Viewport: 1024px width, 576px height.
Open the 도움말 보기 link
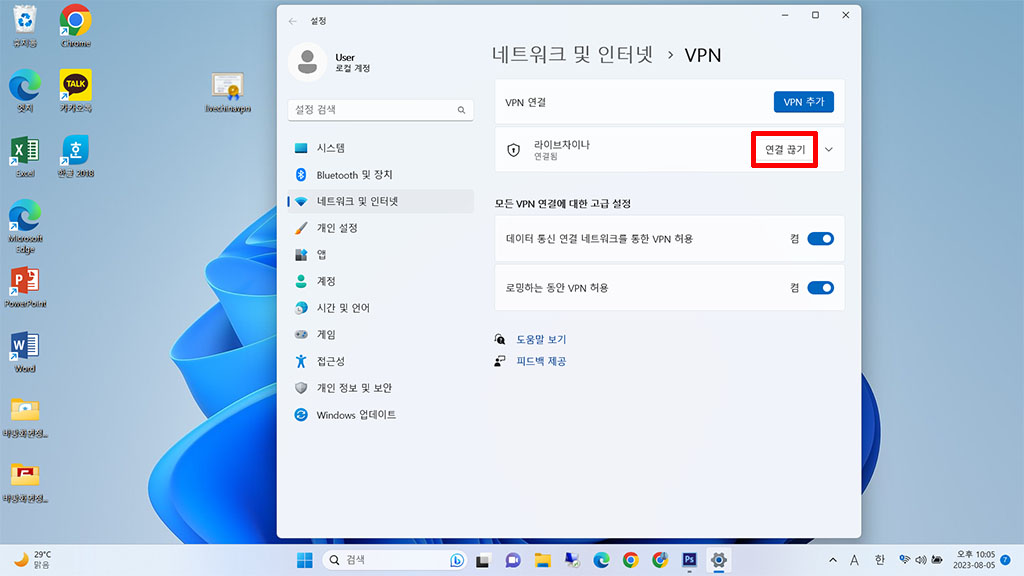point(541,340)
